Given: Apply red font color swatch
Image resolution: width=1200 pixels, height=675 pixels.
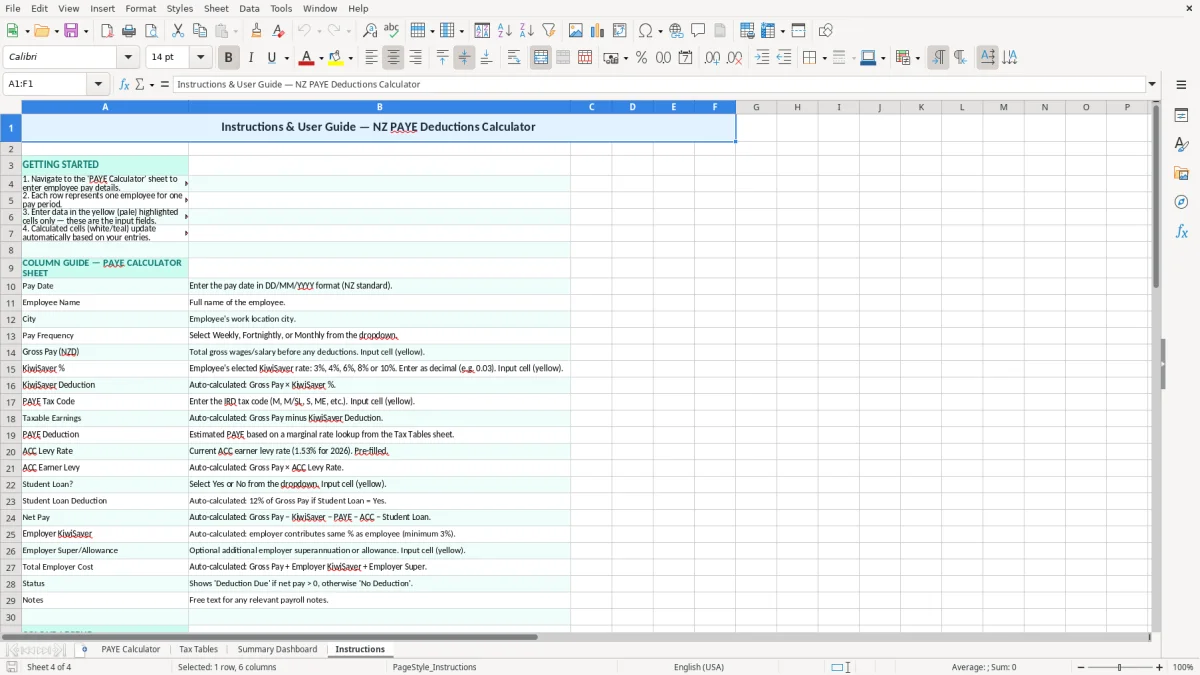Looking at the screenshot, I should [x=306, y=58].
